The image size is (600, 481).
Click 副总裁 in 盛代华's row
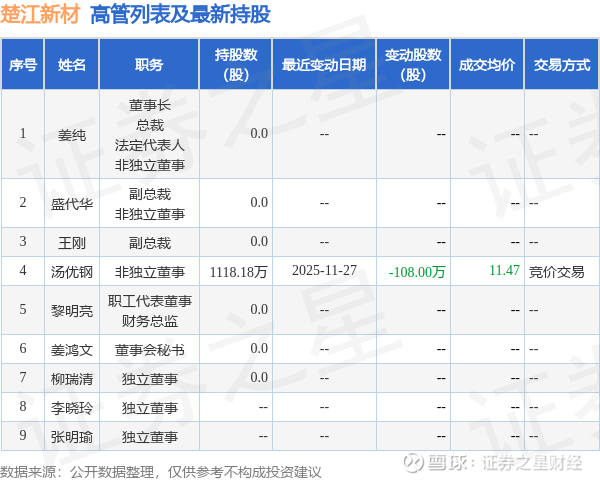[150, 194]
